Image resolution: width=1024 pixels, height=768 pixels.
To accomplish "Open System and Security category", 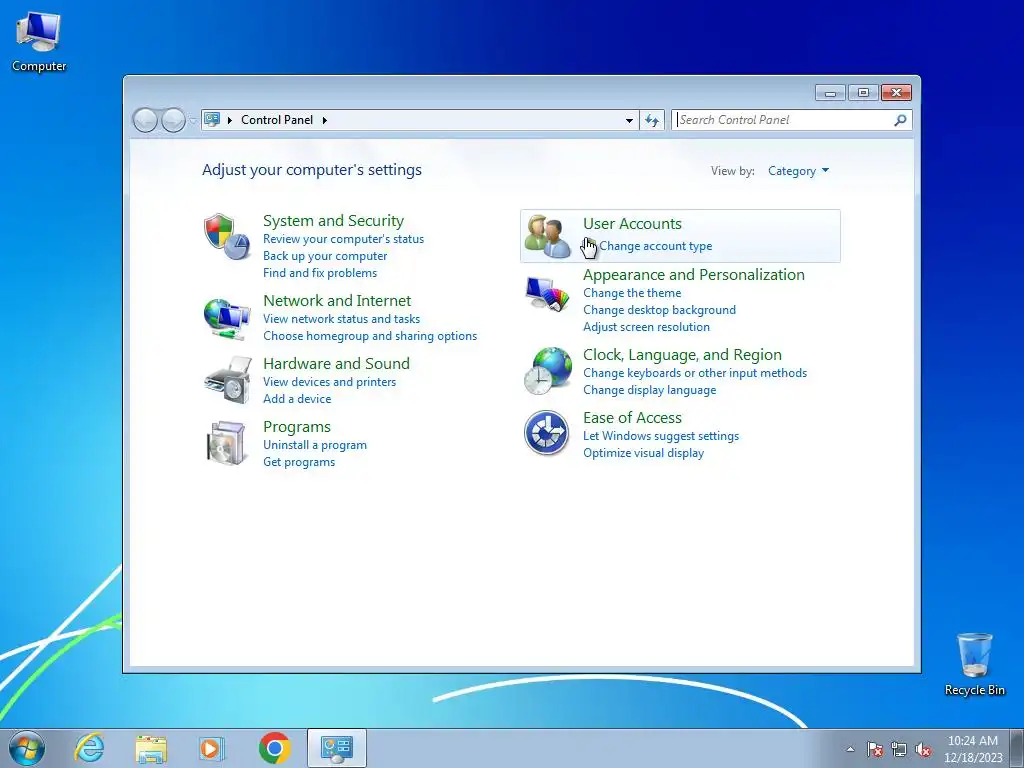I will (x=333, y=221).
